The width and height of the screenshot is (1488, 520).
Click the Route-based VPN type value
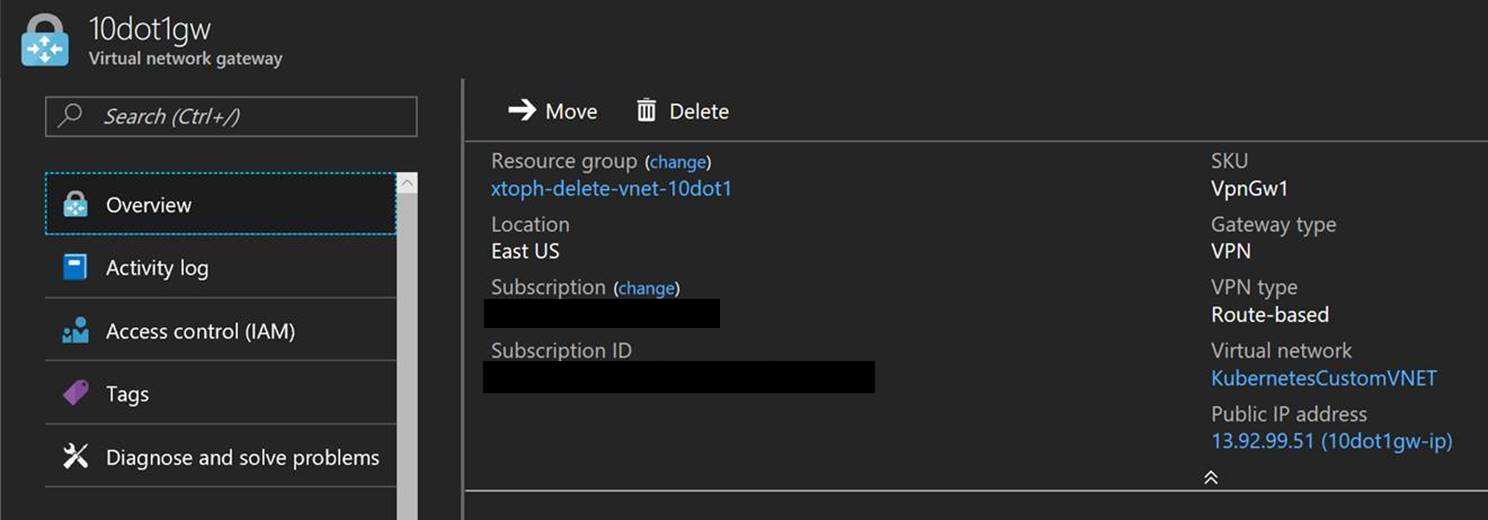(1270, 315)
